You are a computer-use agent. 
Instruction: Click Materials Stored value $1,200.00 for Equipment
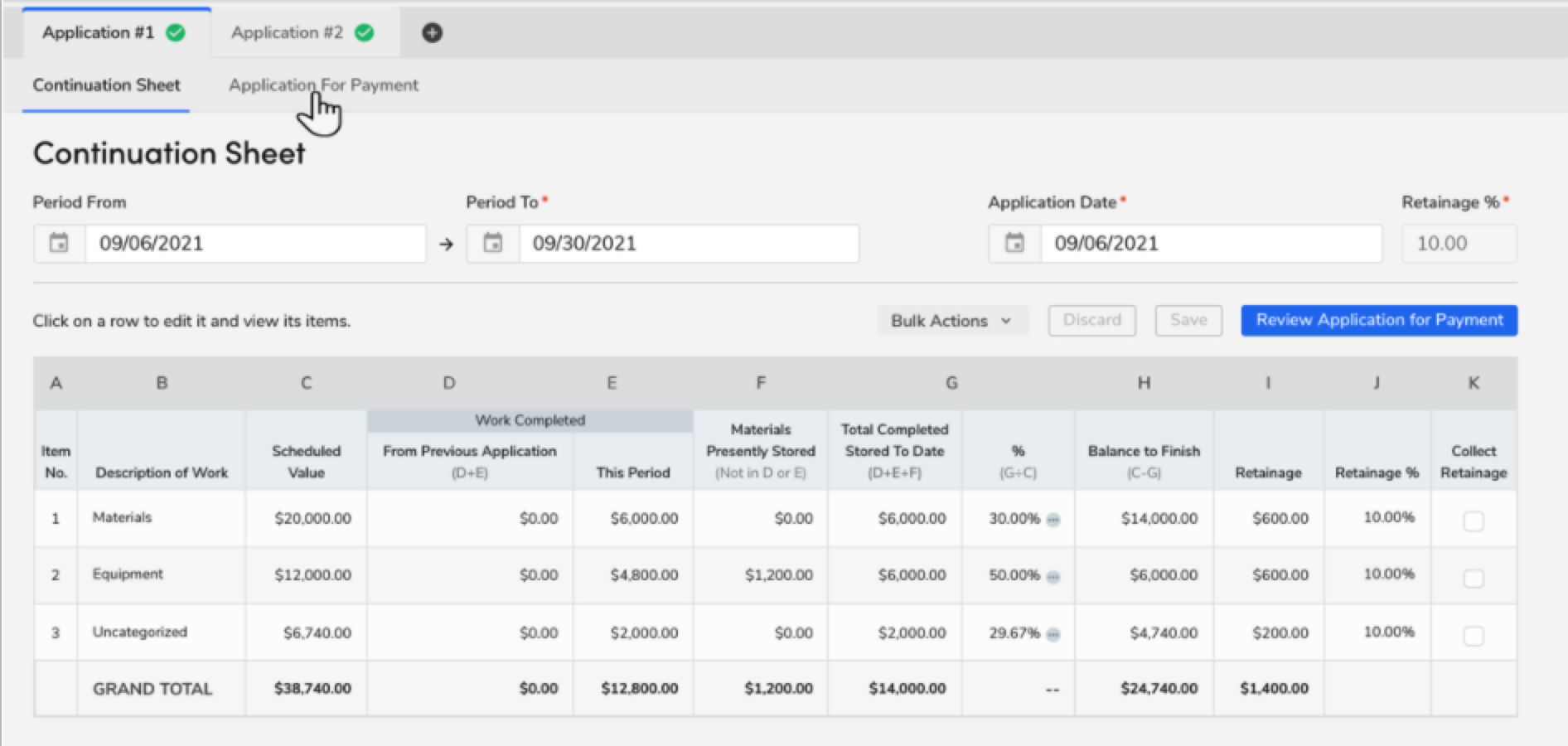point(779,575)
